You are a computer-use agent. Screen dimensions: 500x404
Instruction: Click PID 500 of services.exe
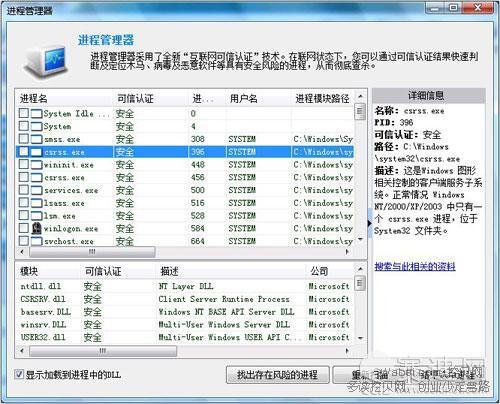198,190
